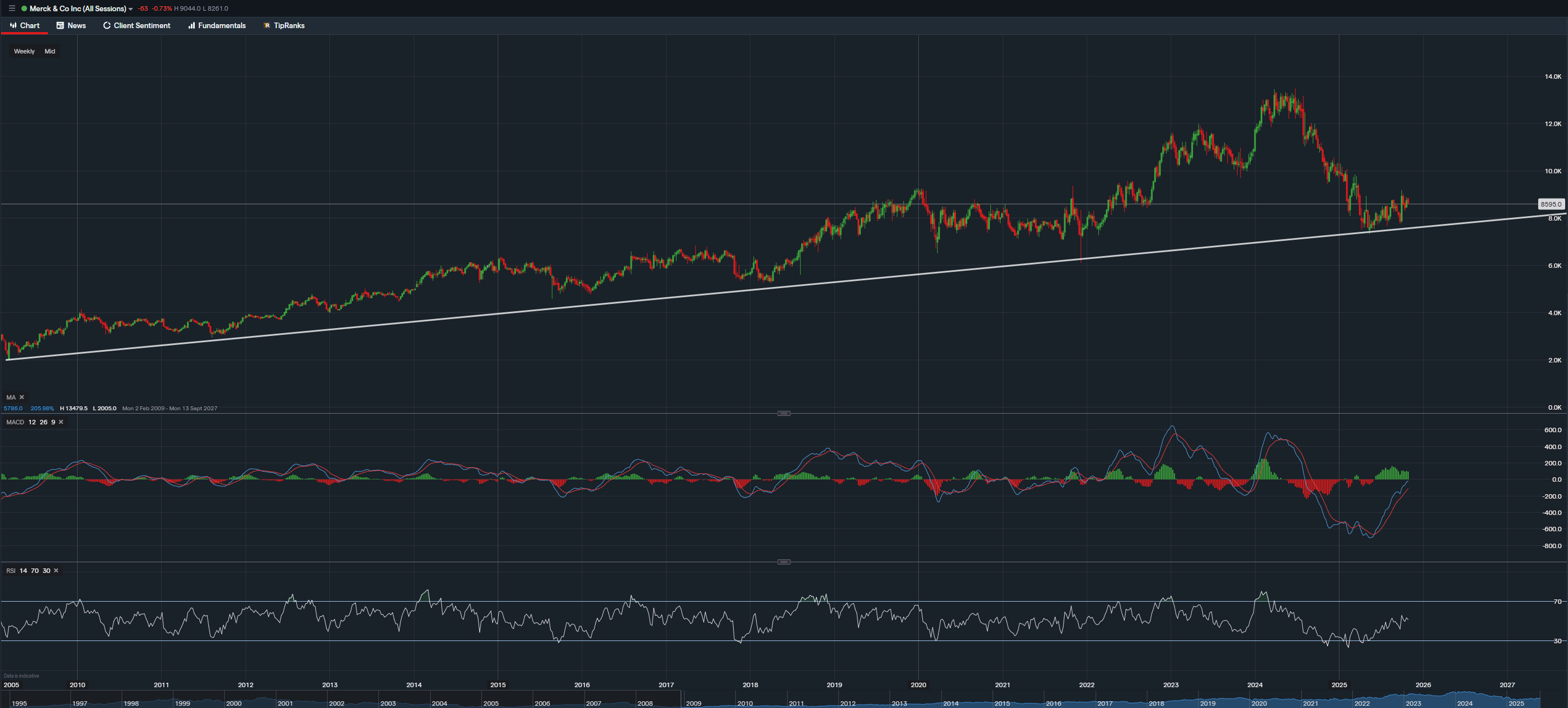Click the Fundamentals bar-chart icon
This screenshot has height=708, width=1568.
tap(191, 25)
